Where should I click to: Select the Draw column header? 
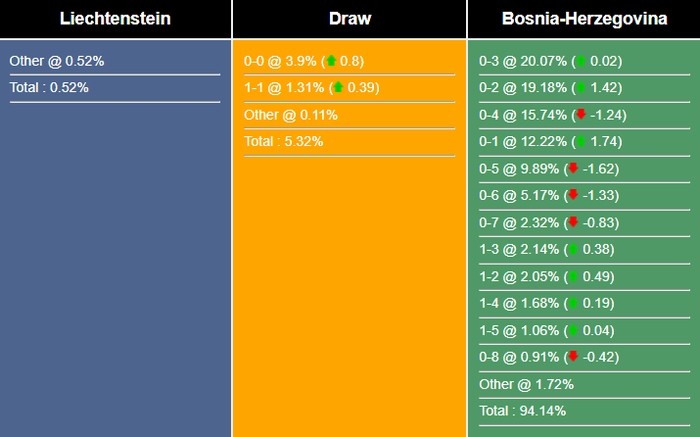point(349,19)
